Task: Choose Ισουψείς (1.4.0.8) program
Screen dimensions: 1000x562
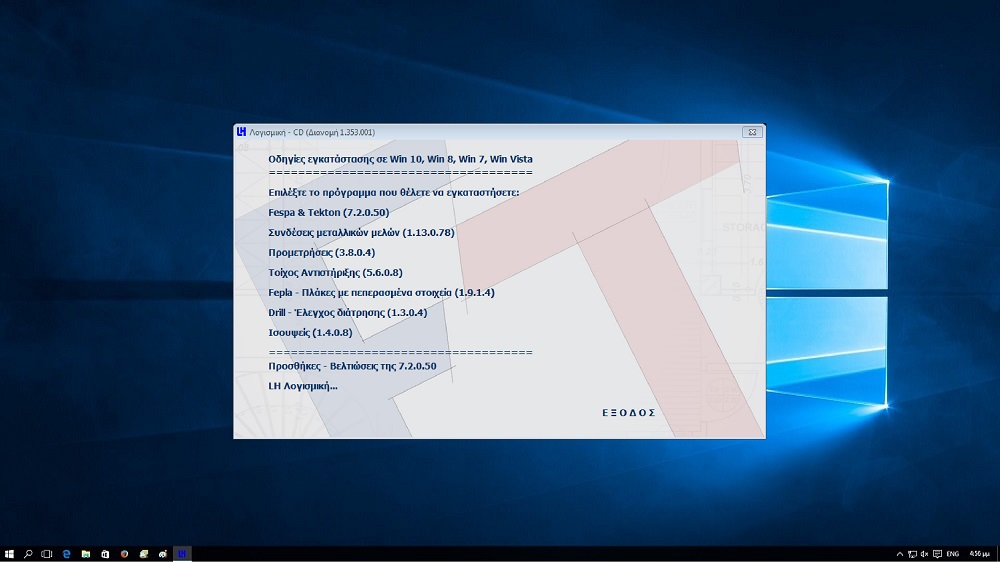Action: click(310, 332)
